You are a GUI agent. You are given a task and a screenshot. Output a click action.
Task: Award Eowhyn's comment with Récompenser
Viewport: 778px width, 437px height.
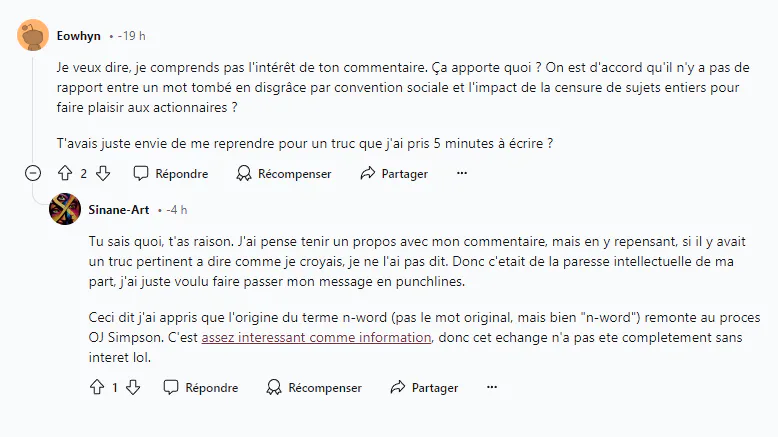pyautogui.click(x=284, y=173)
